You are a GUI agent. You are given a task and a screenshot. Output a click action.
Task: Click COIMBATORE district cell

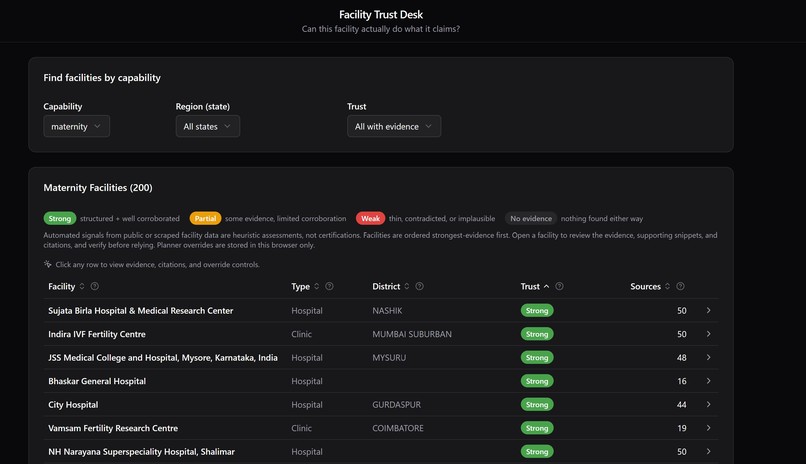[398, 428]
